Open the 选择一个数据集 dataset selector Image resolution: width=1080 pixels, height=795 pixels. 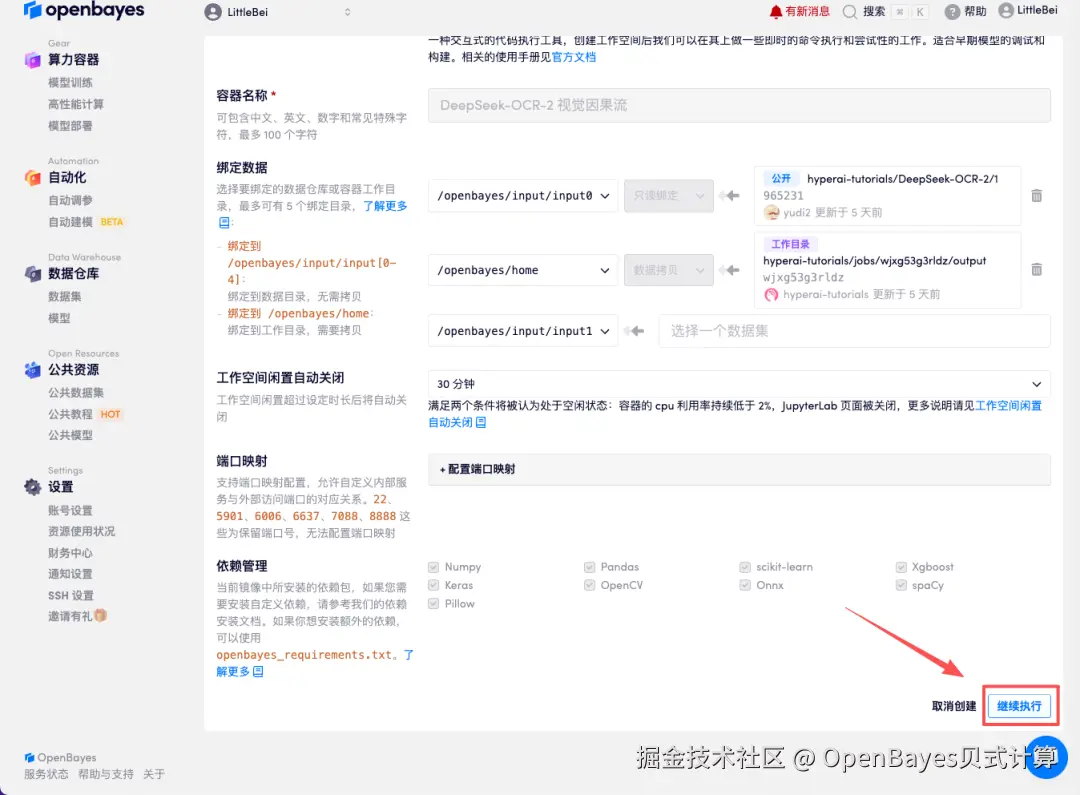pos(854,331)
